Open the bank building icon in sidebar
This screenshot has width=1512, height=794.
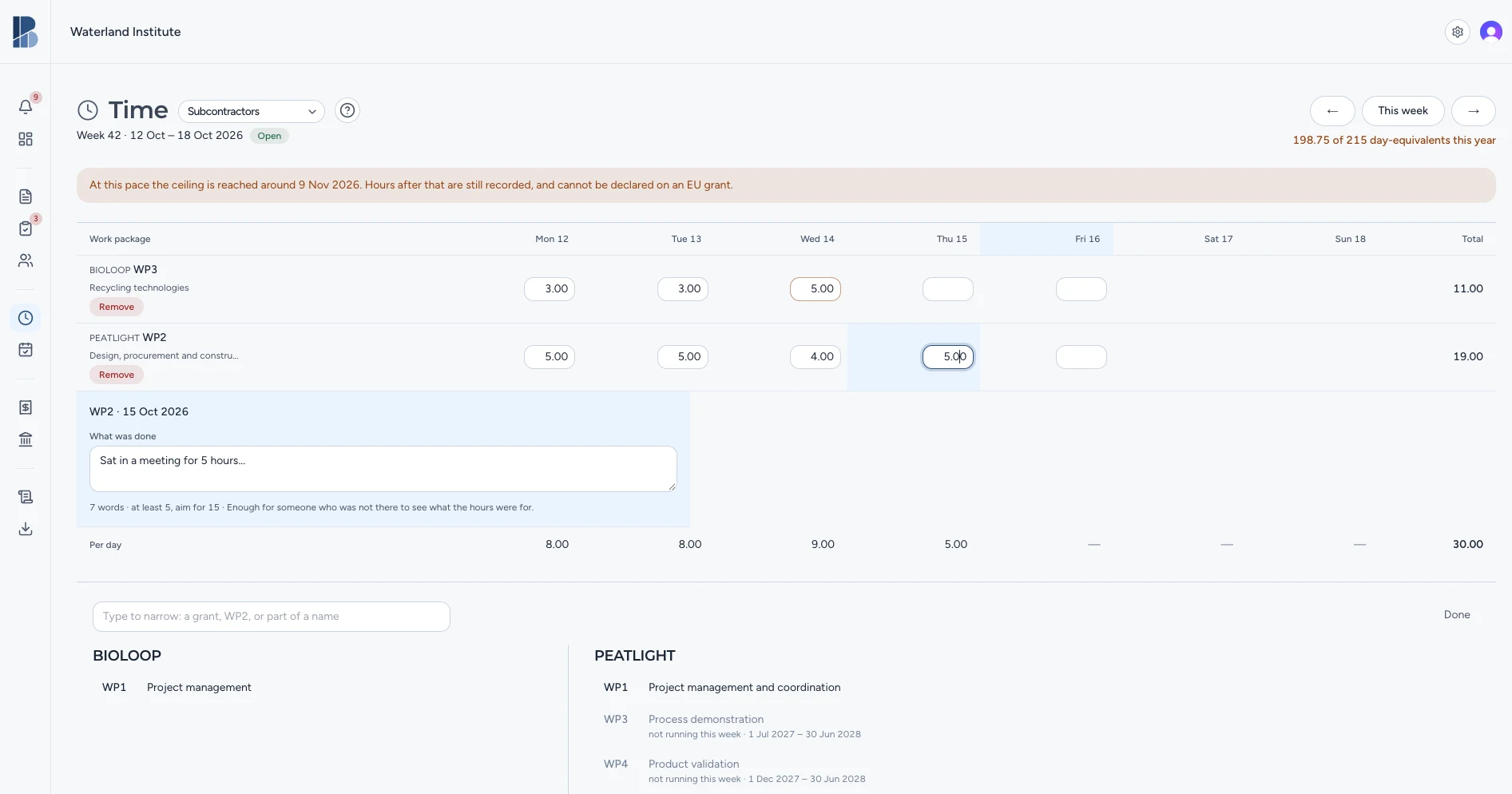[x=26, y=439]
